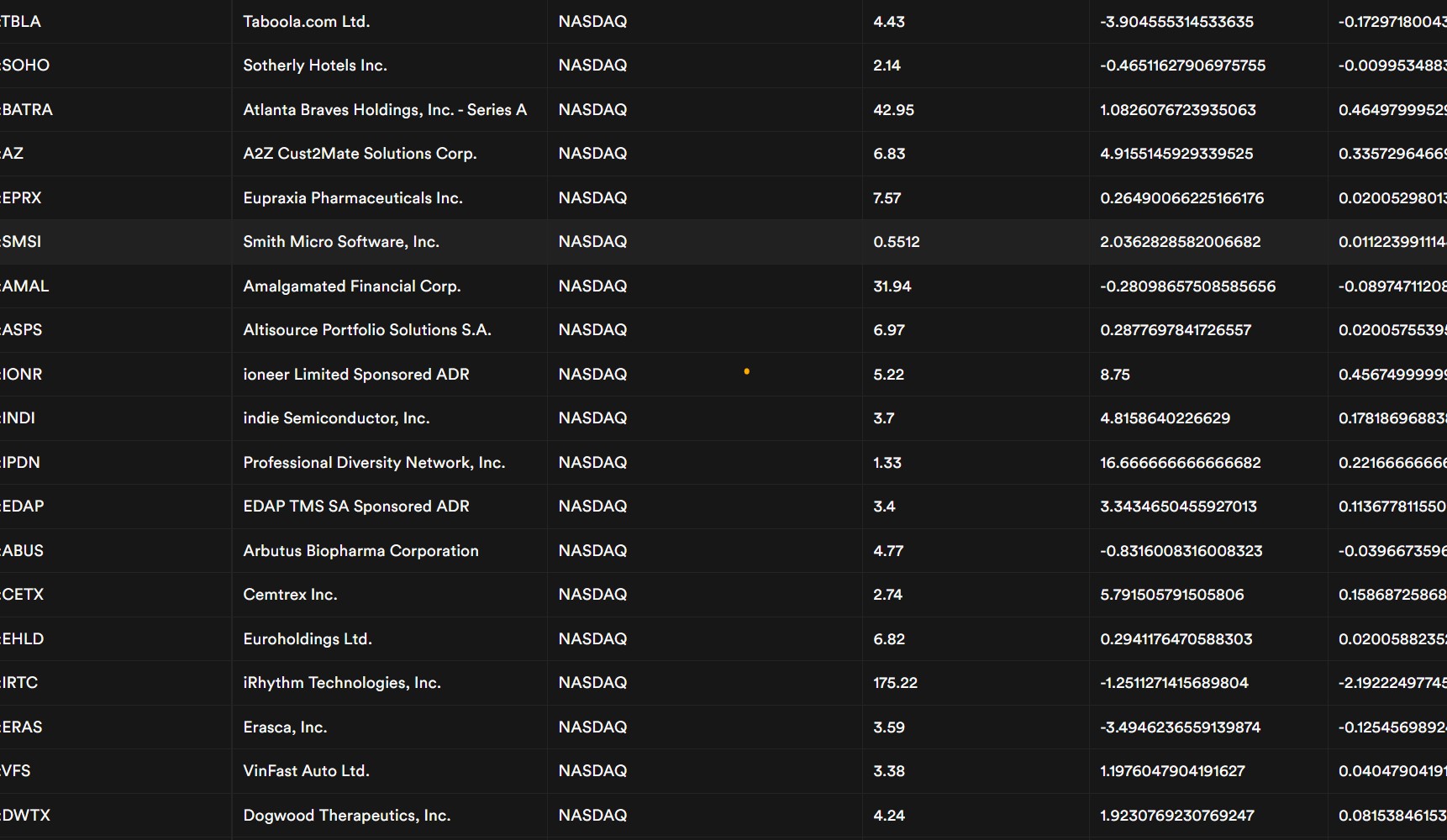Click the change value 5.791505791505806
The width and height of the screenshot is (1447, 840).
(1172, 595)
